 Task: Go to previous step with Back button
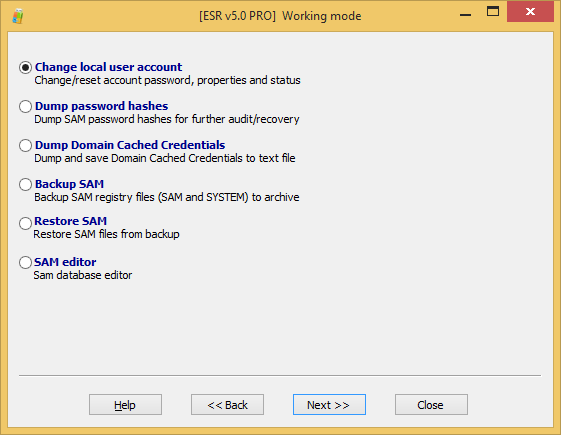coord(227,405)
